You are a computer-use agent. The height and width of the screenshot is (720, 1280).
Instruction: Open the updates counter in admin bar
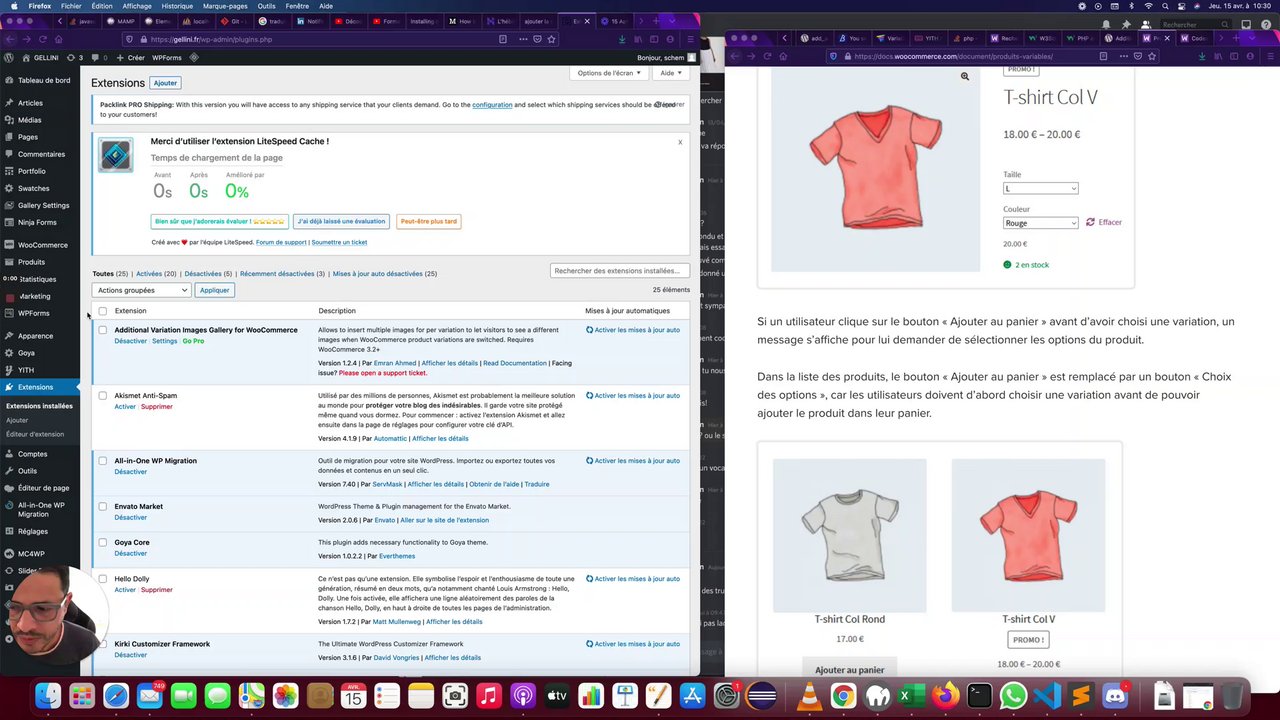click(75, 58)
